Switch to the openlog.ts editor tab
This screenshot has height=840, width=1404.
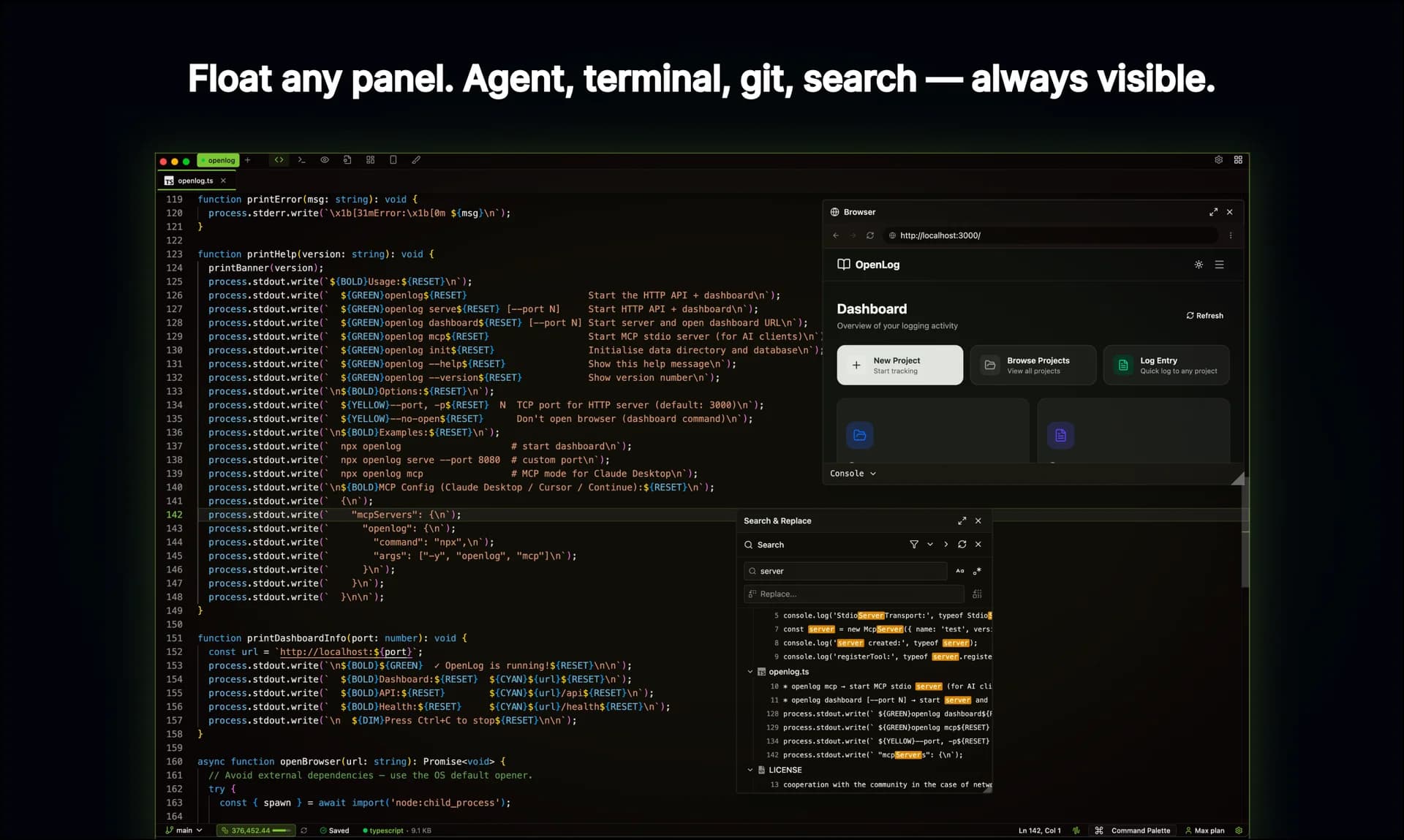point(195,181)
